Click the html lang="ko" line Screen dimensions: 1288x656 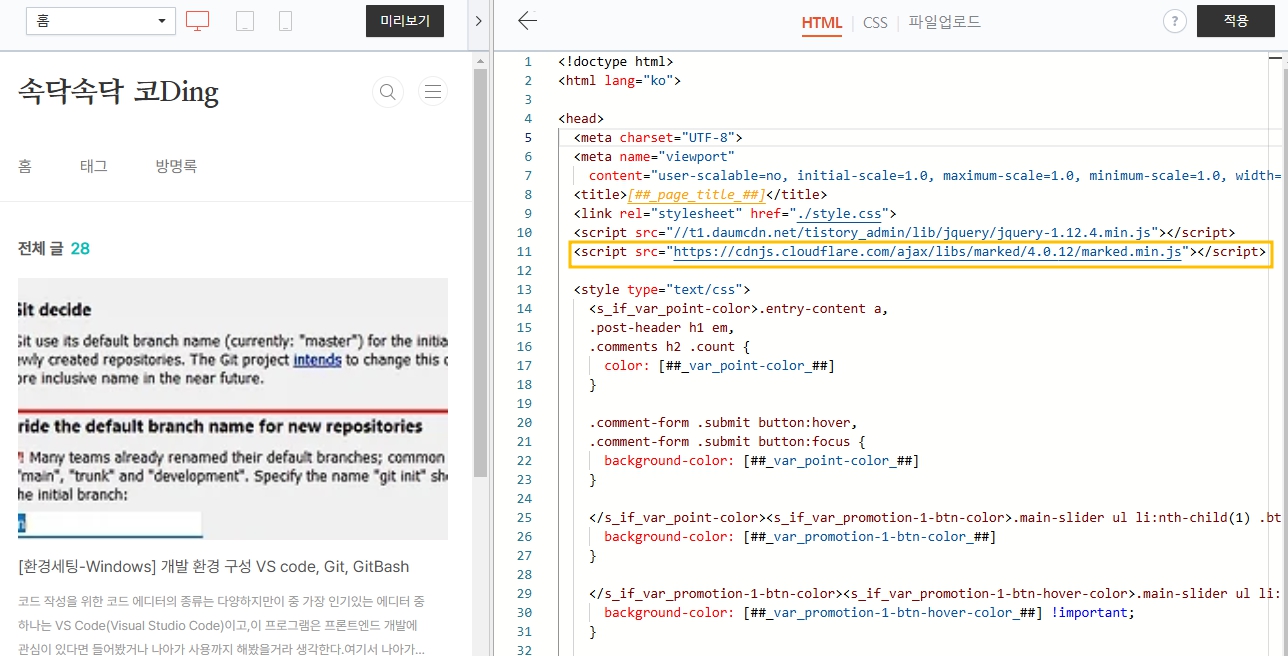pyautogui.click(x=619, y=81)
